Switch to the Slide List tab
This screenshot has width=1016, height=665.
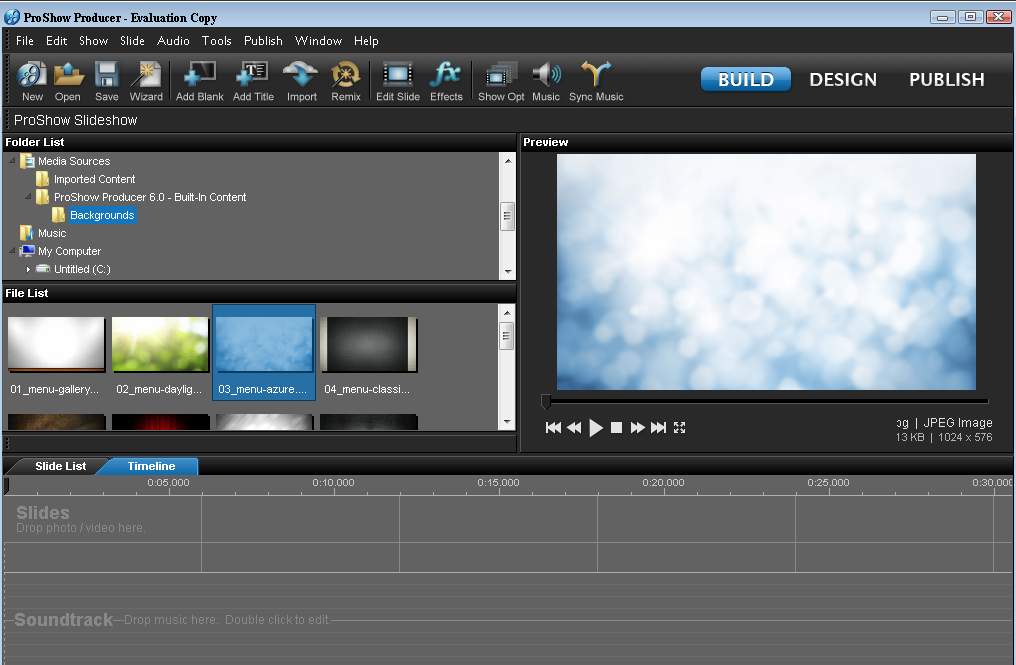pyautogui.click(x=60, y=466)
